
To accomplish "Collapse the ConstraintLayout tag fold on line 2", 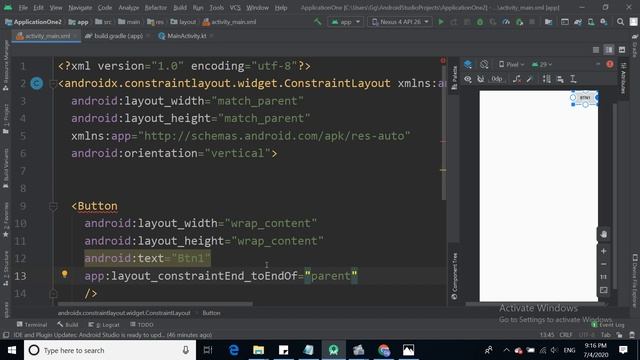I will [53, 84].
